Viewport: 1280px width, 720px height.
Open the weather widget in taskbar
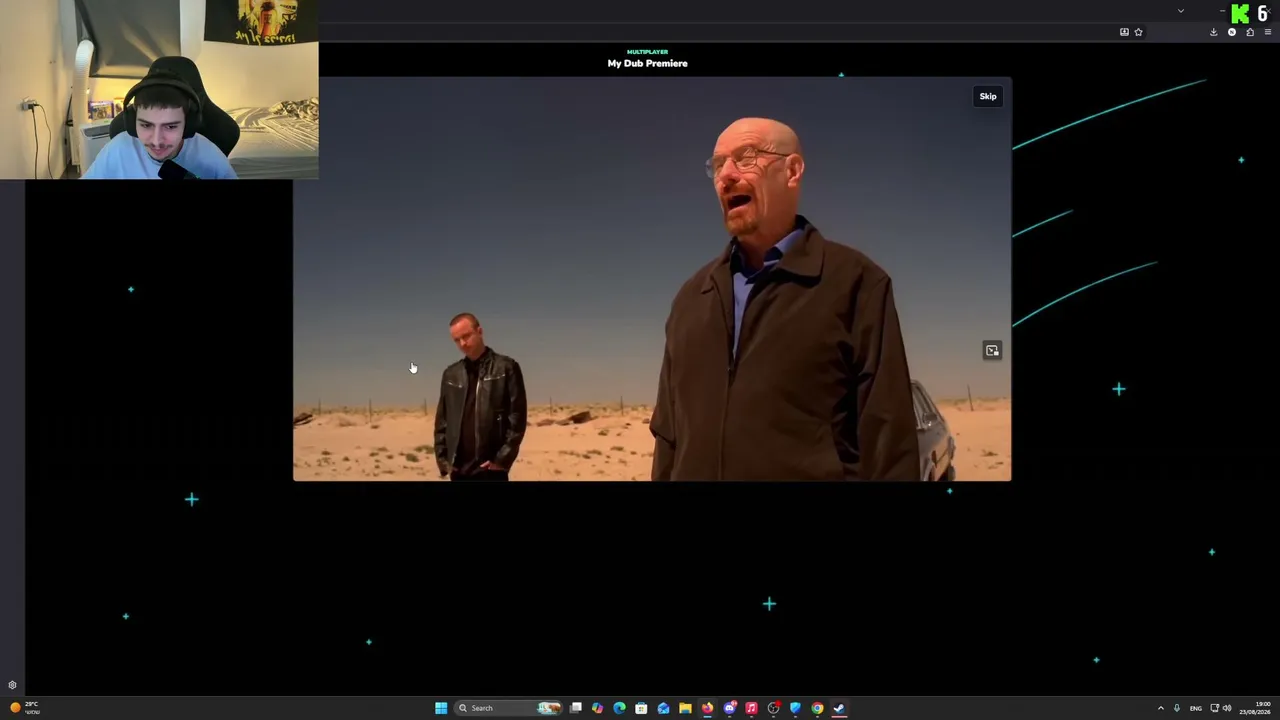(24, 708)
